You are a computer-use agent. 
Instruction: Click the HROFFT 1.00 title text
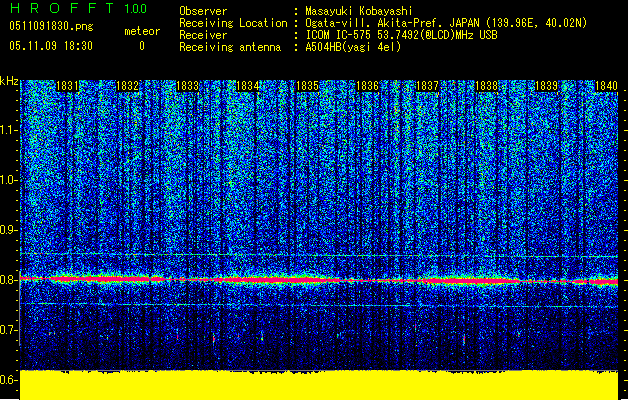click(79, 8)
